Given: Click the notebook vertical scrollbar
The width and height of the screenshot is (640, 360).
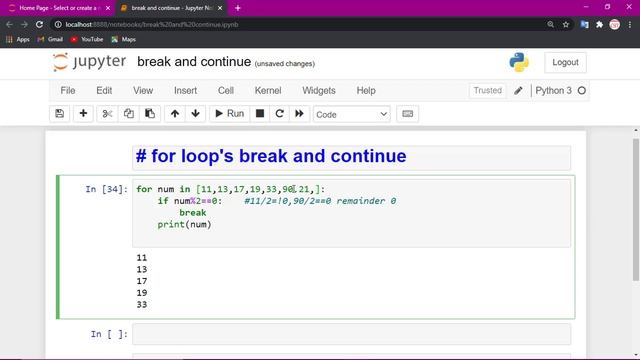Looking at the screenshot, I should tap(636, 210).
